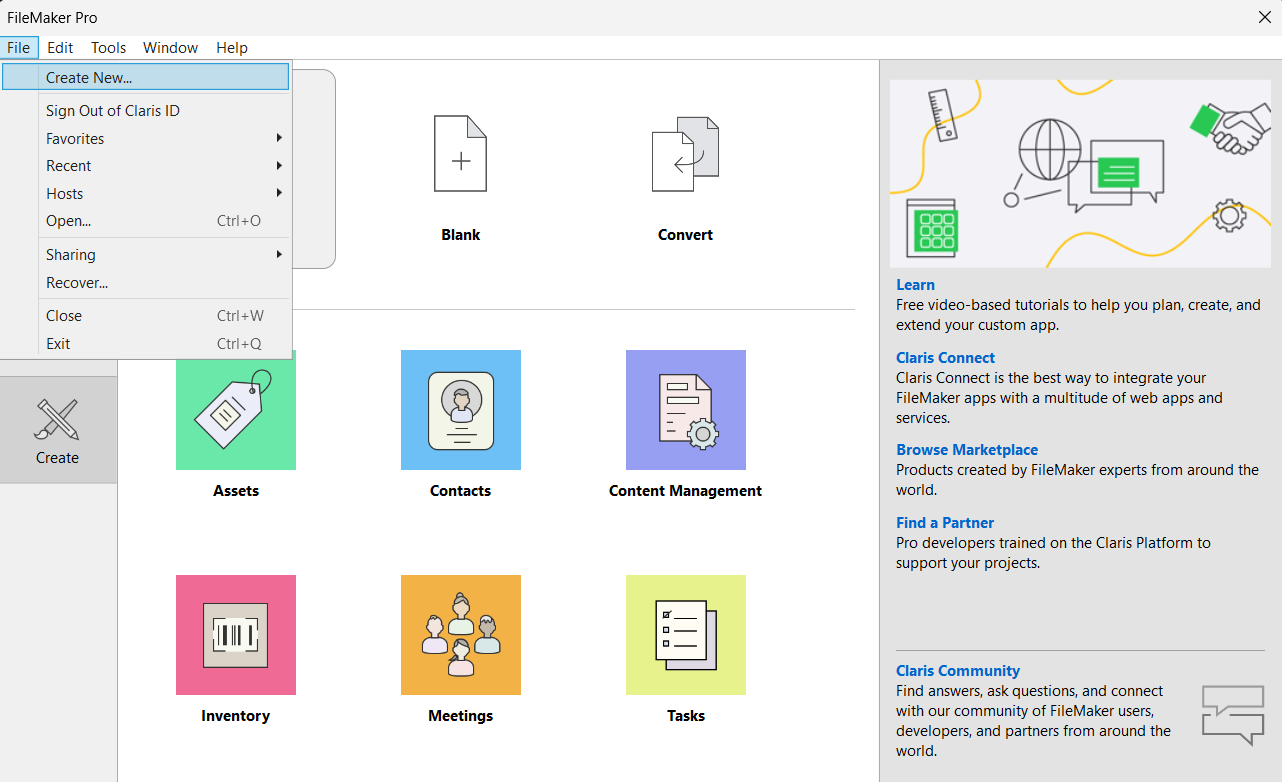This screenshot has width=1282, height=782.
Task: Open the File menu
Action: point(19,47)
